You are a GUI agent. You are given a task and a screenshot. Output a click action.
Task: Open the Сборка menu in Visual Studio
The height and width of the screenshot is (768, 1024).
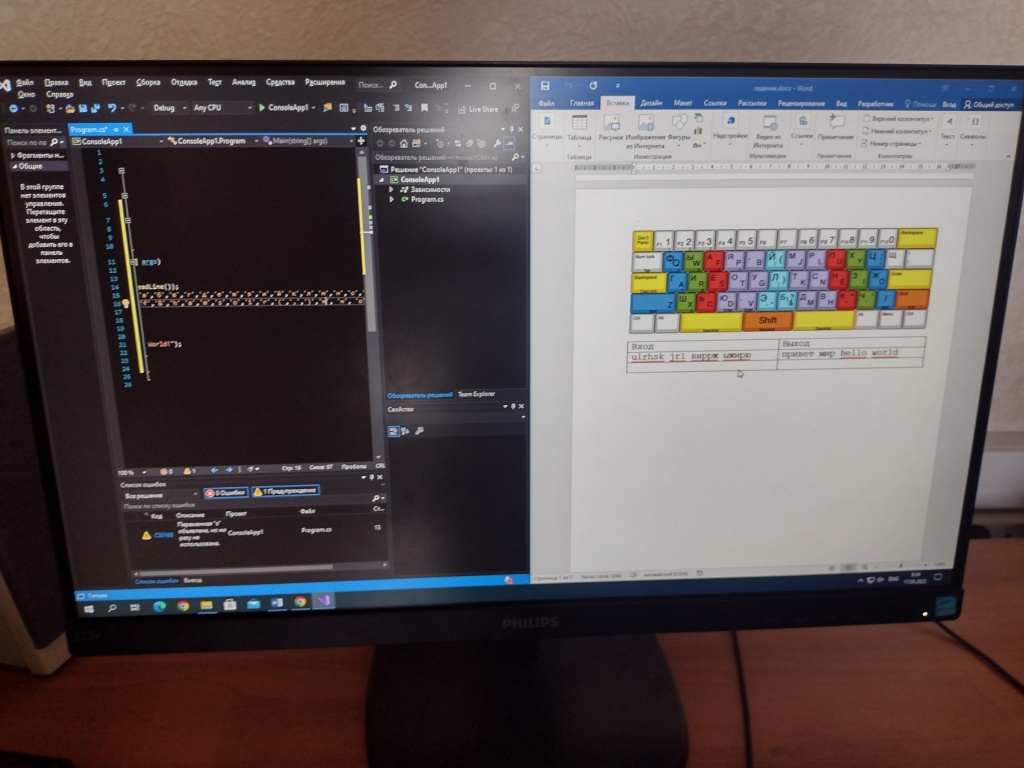(x=148, y=82)
